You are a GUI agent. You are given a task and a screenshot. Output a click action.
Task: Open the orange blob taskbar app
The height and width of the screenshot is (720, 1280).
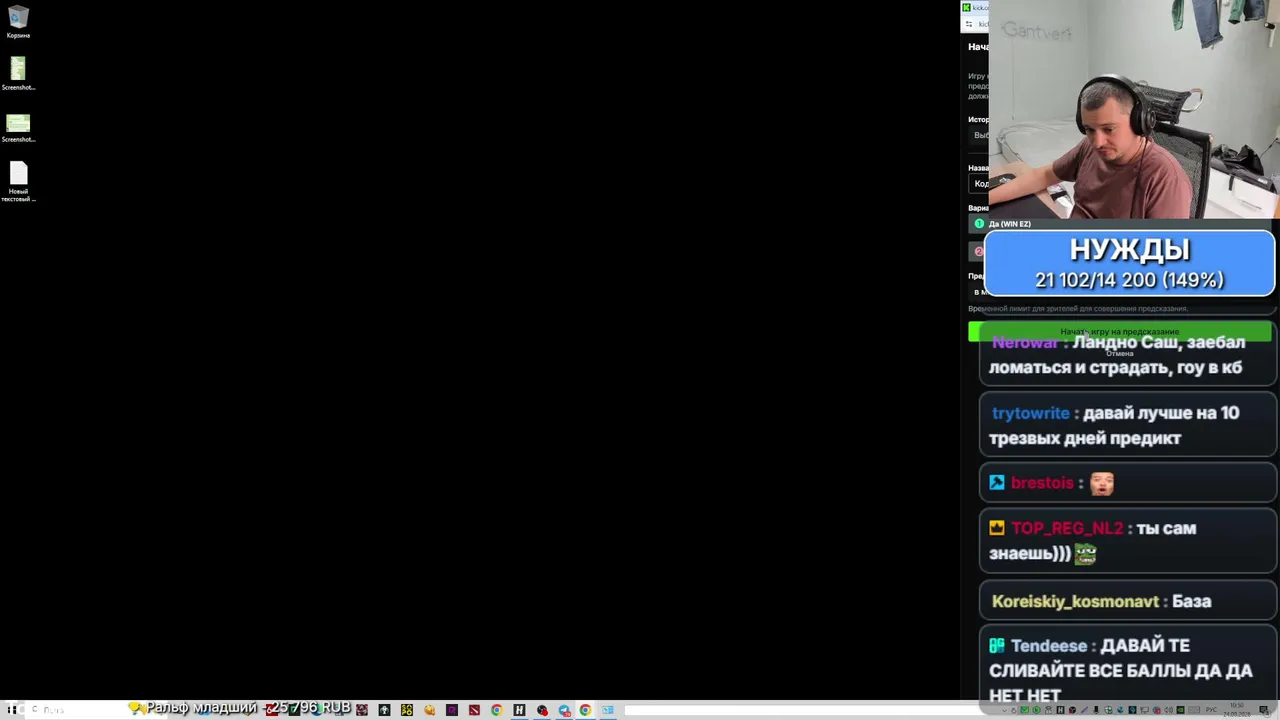(x=430, y=710)
